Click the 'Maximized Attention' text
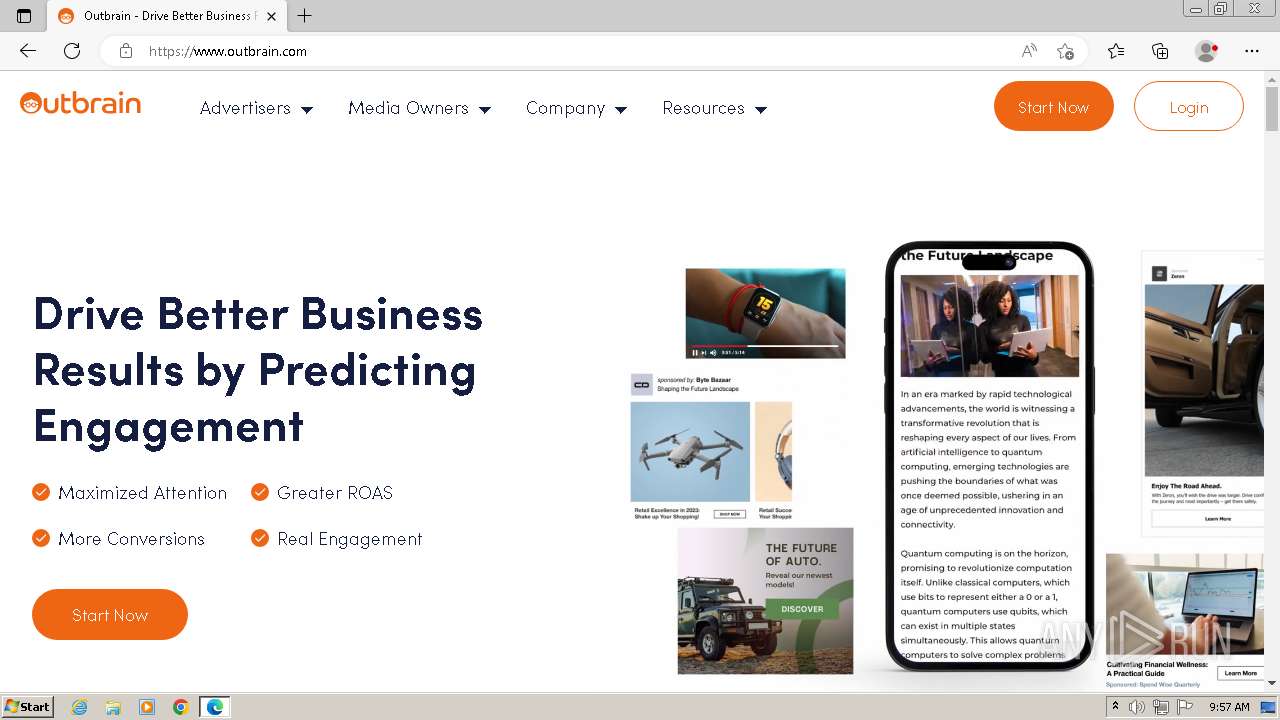Screen dimensions: 1280x720 tap(142, 493)
